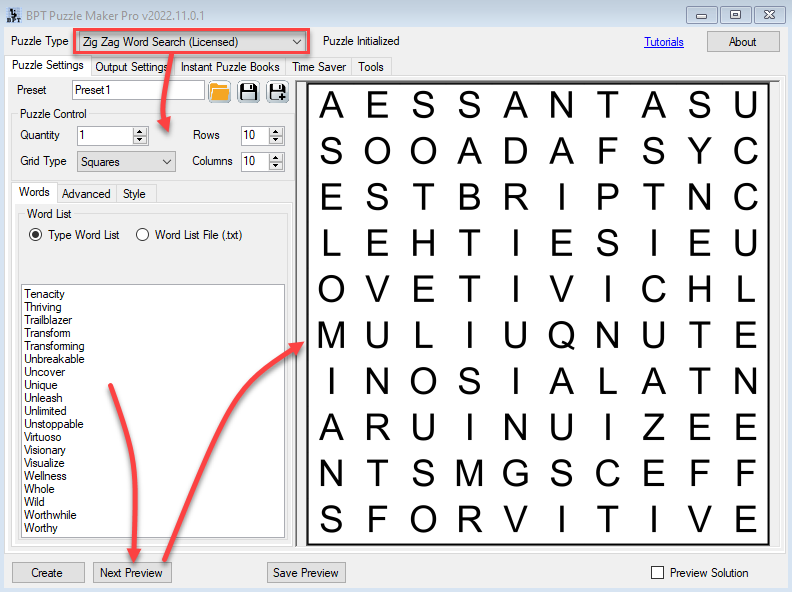The width and height of the screenshot is (792, 592).
Task: Save the current preset with floppy icon
Action: [248, 92]
